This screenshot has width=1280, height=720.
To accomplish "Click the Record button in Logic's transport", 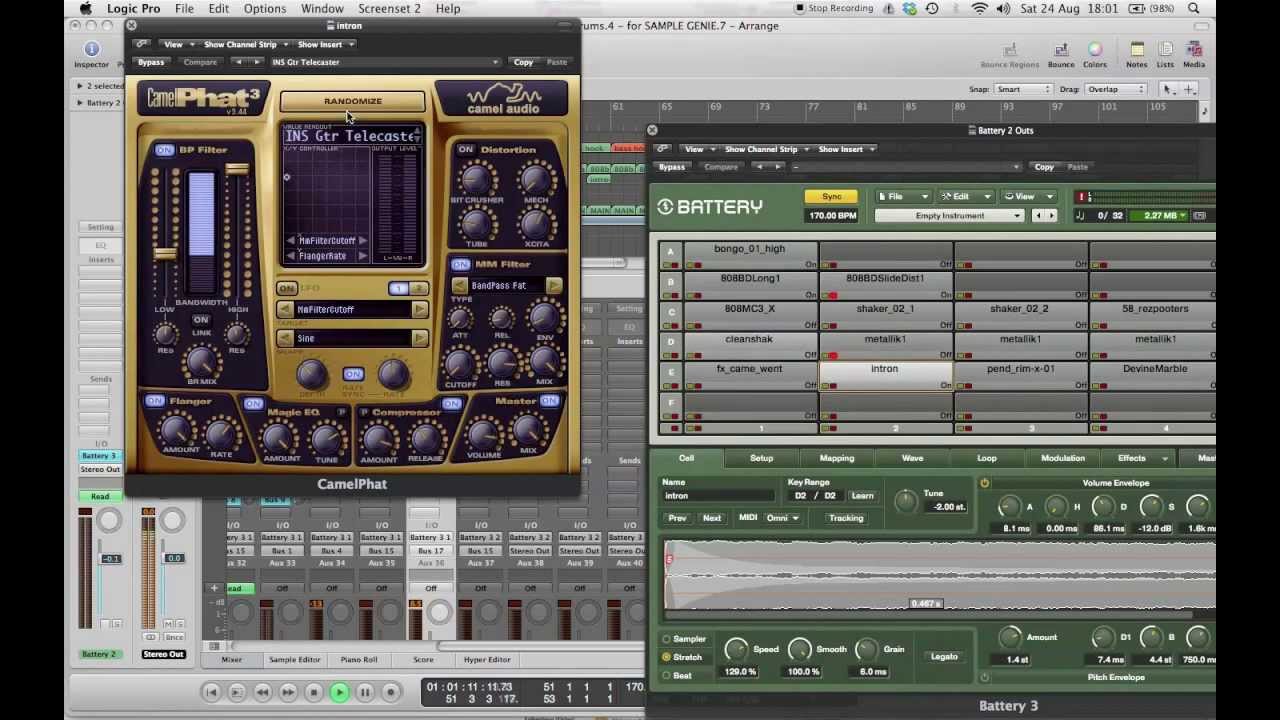I will coord(391,692).
